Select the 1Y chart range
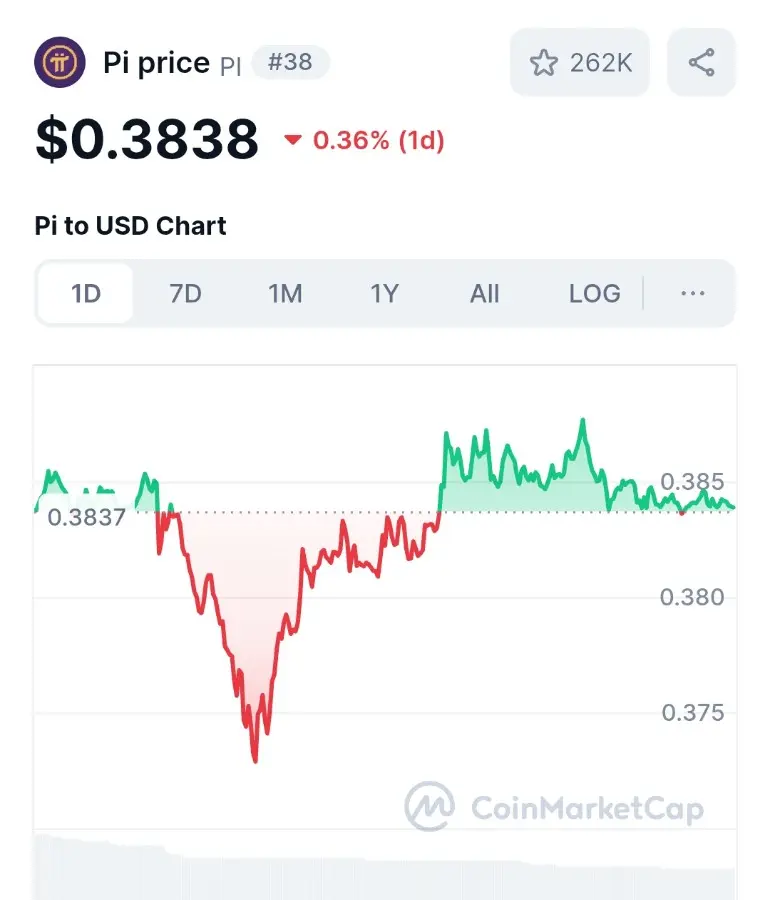Image resolution: width=770 pixels, height=900 pixels. (384, 293)
